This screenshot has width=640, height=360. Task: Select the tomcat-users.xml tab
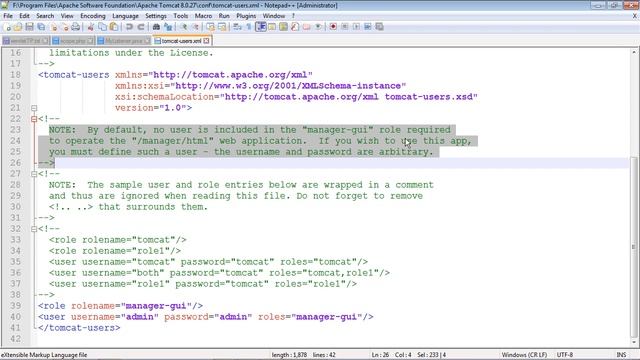(182, 41)
